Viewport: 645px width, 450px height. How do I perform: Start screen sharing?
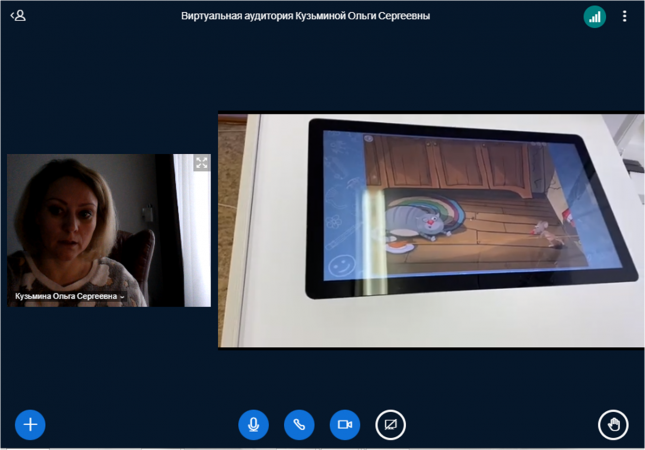pyautogui.click(x=390, y=424)
